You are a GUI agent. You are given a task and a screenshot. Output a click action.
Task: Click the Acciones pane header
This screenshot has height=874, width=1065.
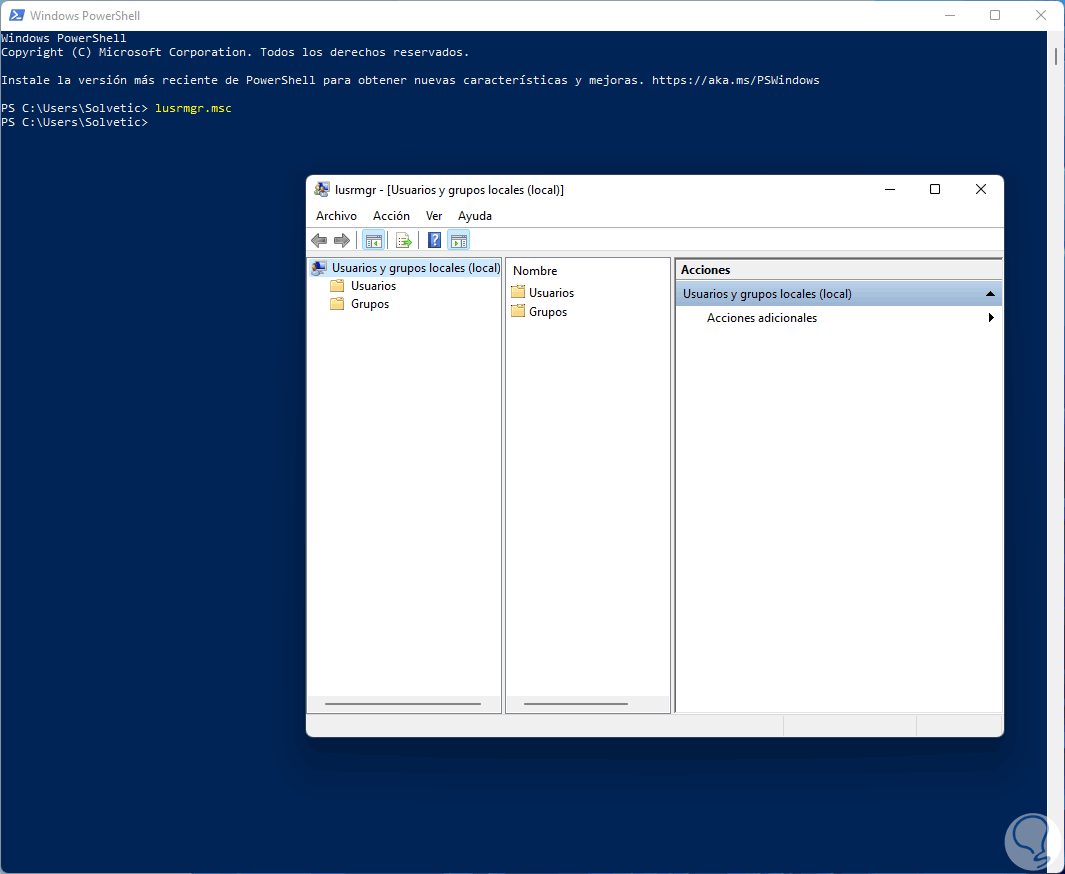[x=839, y=270]
